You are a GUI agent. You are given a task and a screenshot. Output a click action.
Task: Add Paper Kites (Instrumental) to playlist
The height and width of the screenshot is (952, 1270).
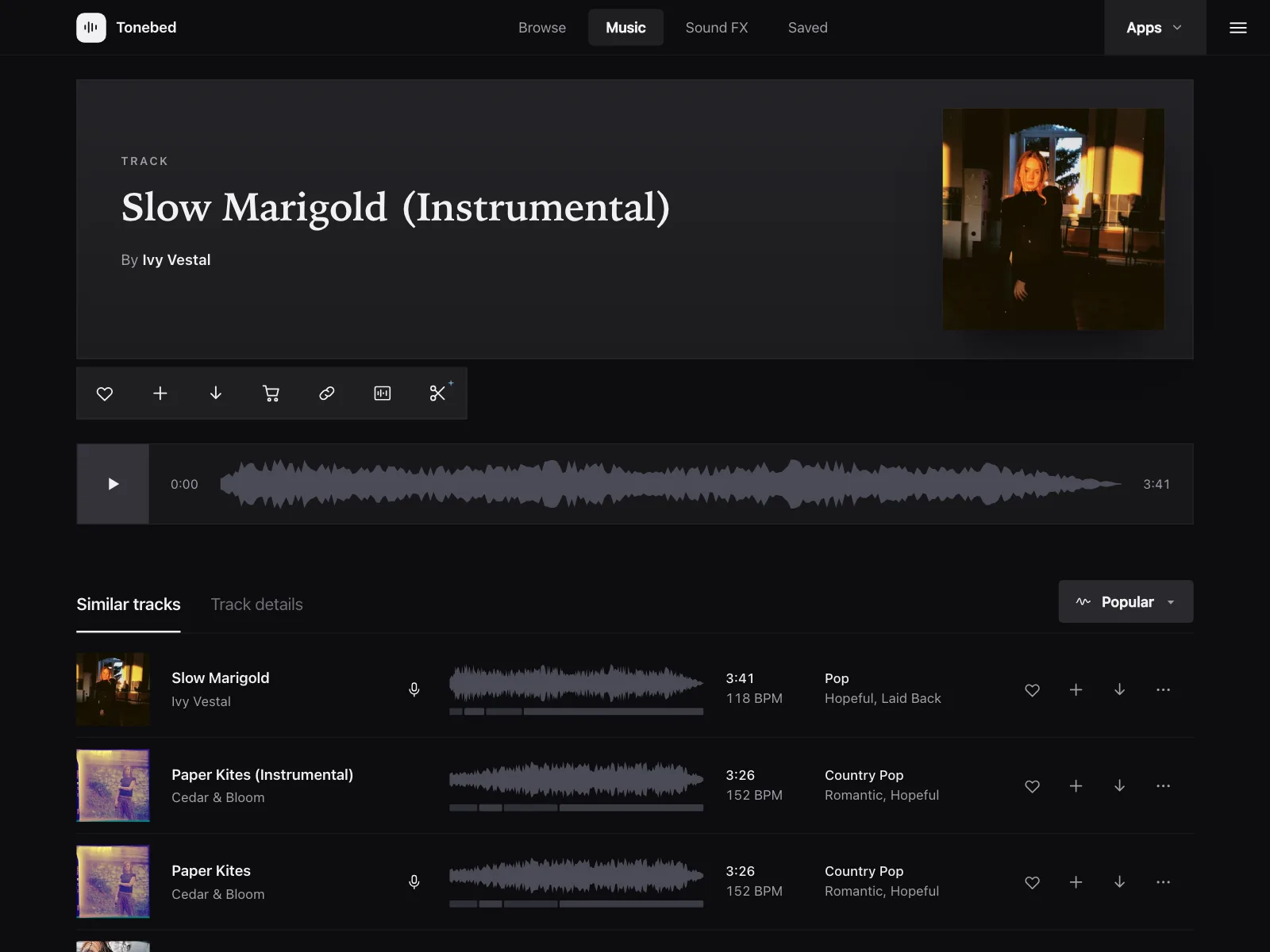[x=1076, y=786]
